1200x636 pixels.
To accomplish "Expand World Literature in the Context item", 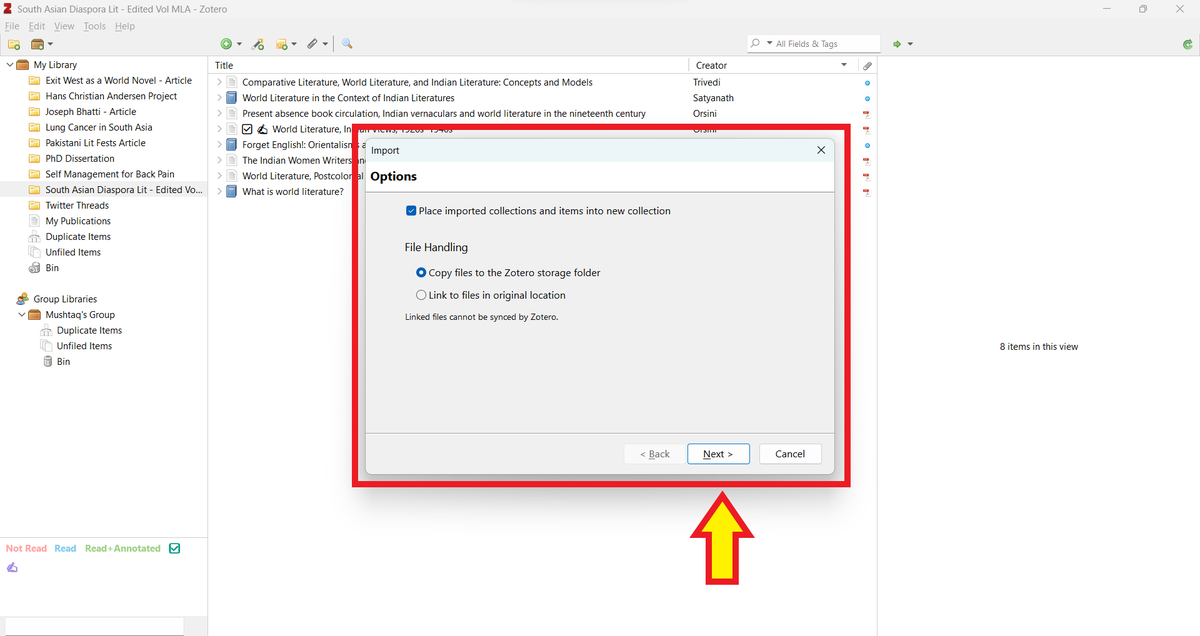I will [x=219, y=98].
